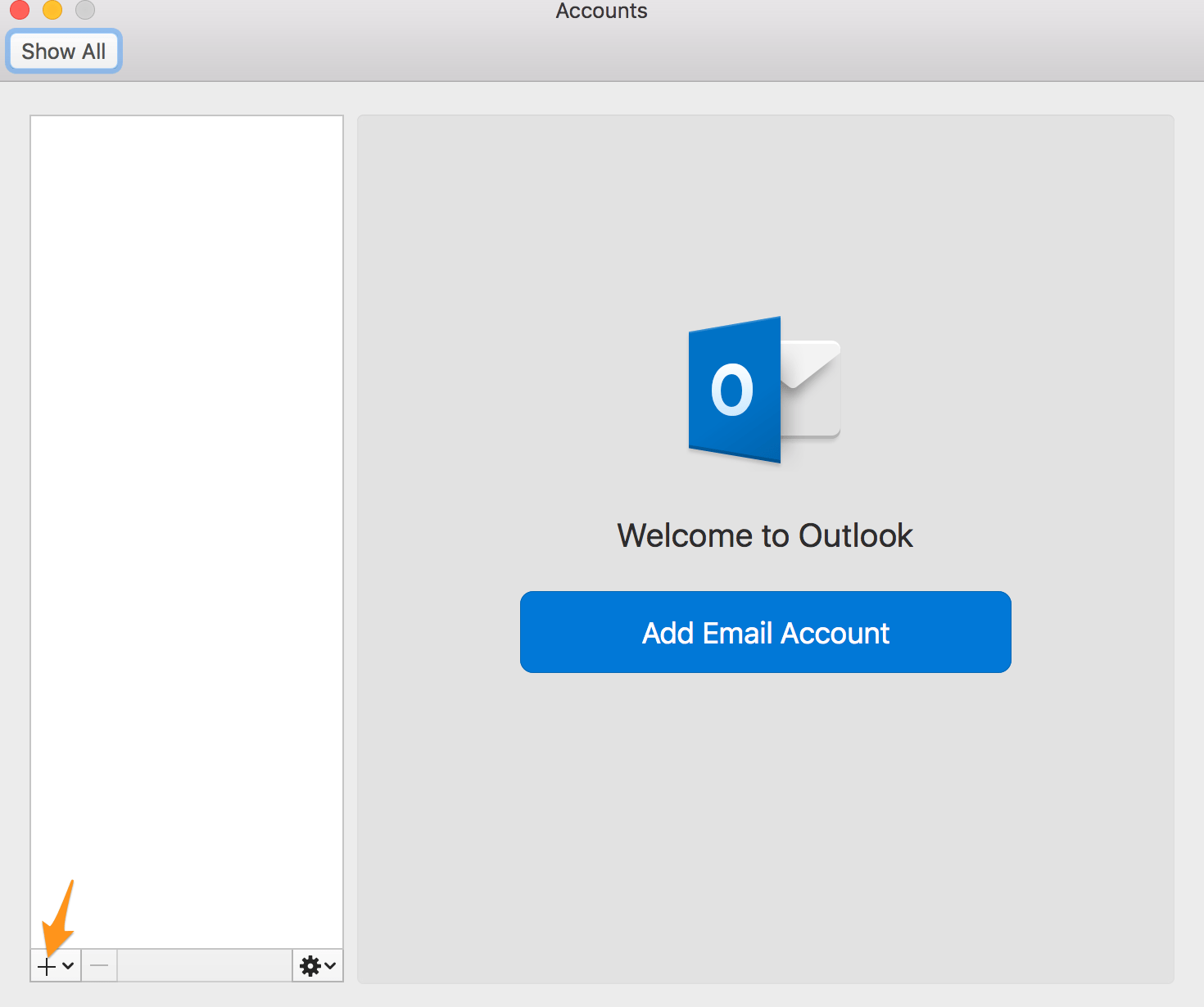Close the Accounts window with the red button
Image resolution: width=1204 pixels, height=1007 pixels.
[x=20, y=9]
